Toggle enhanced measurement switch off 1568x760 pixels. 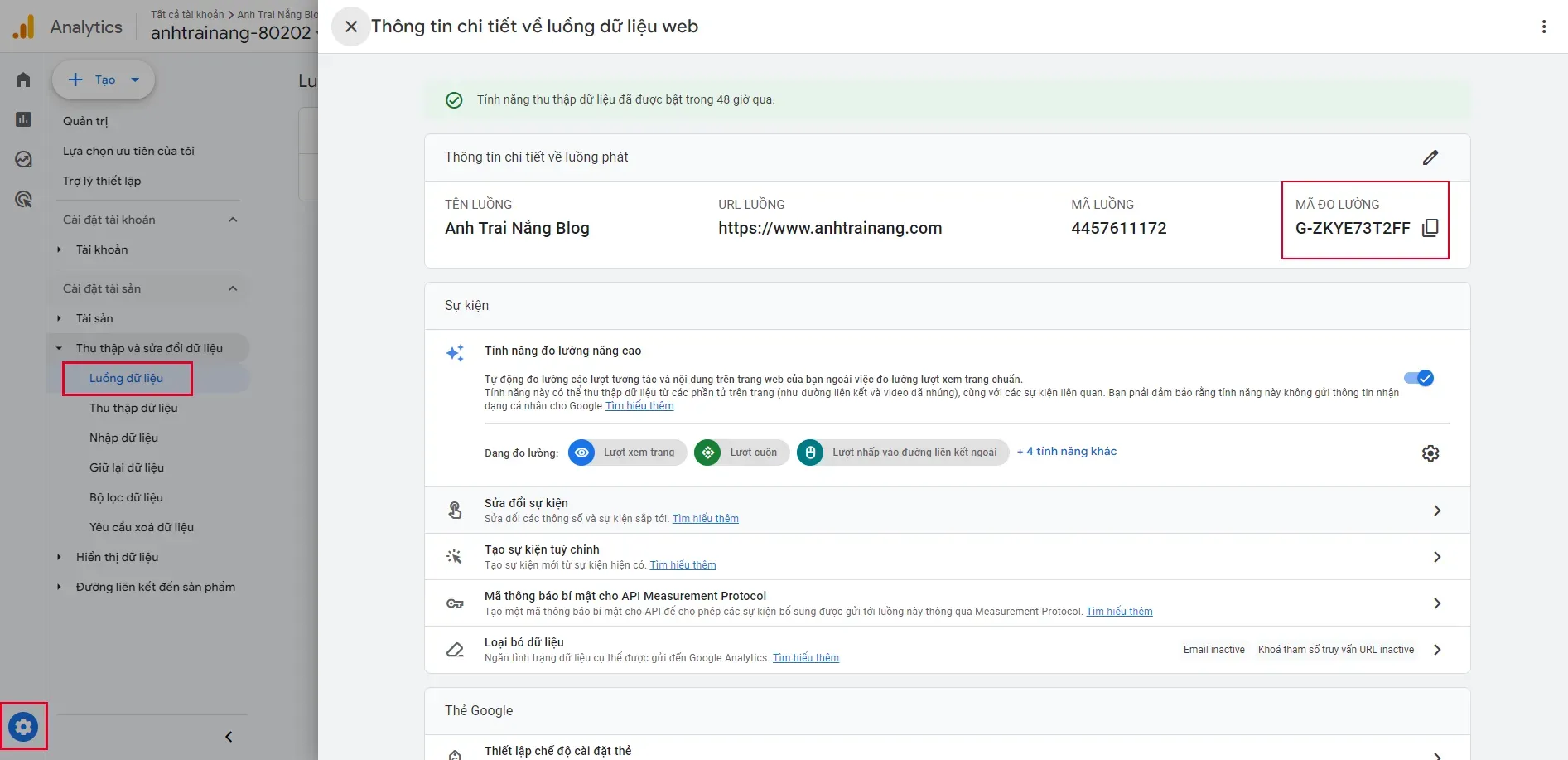[x=1419, y=378]
